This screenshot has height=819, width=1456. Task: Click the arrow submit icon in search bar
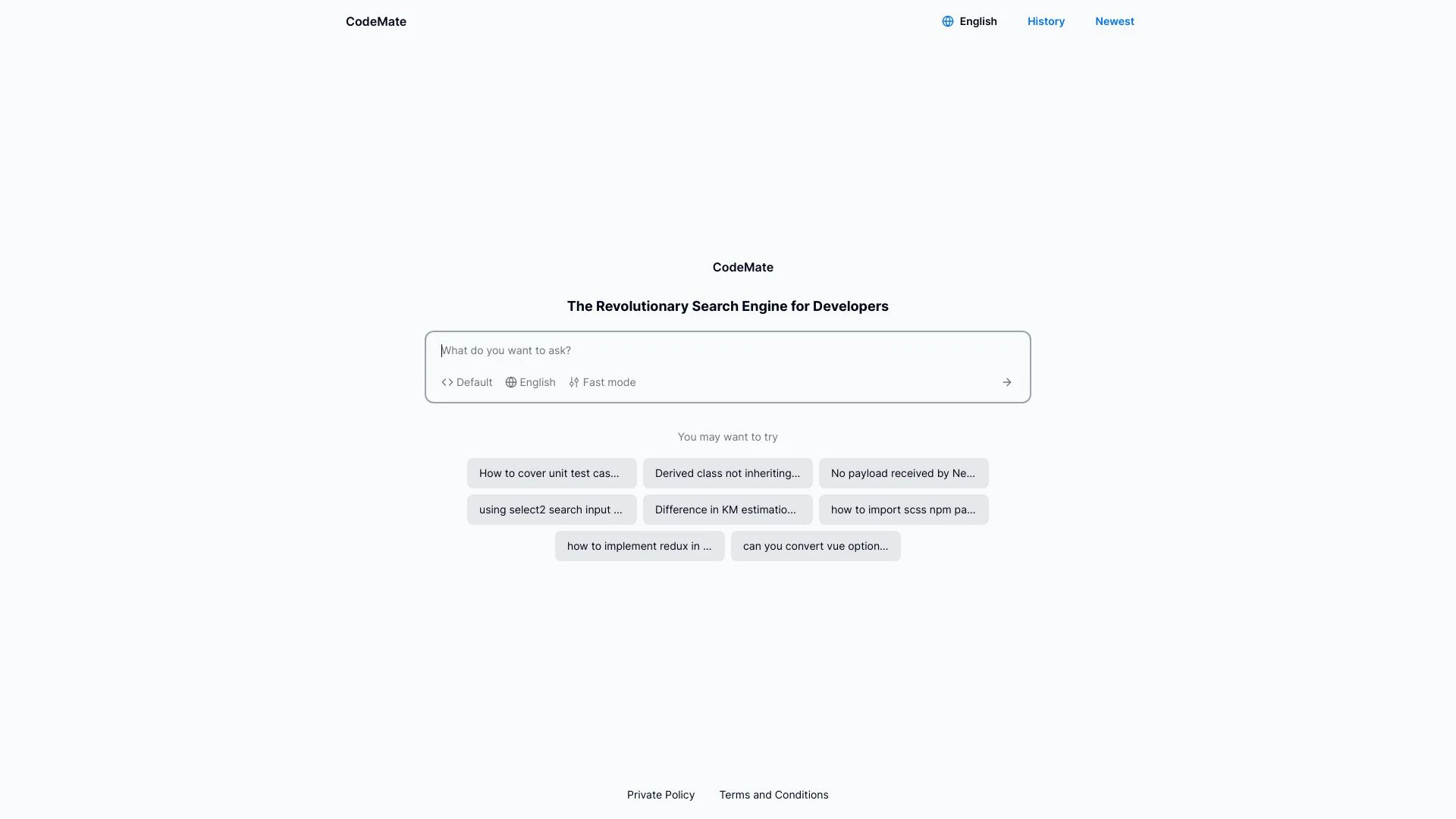click(x=1008, y=382)
